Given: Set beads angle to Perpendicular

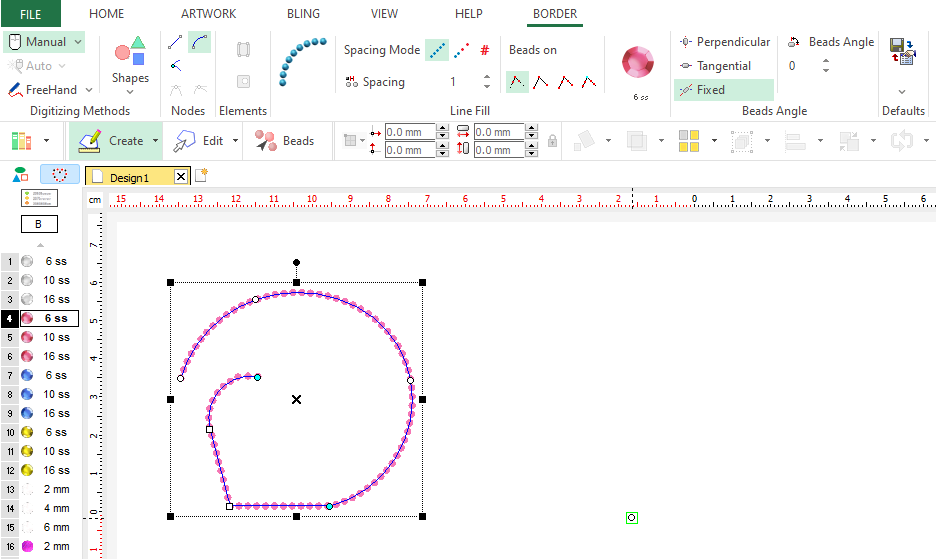Looking at the screenshot, I should pyautogui.click(x=724, y=42).
